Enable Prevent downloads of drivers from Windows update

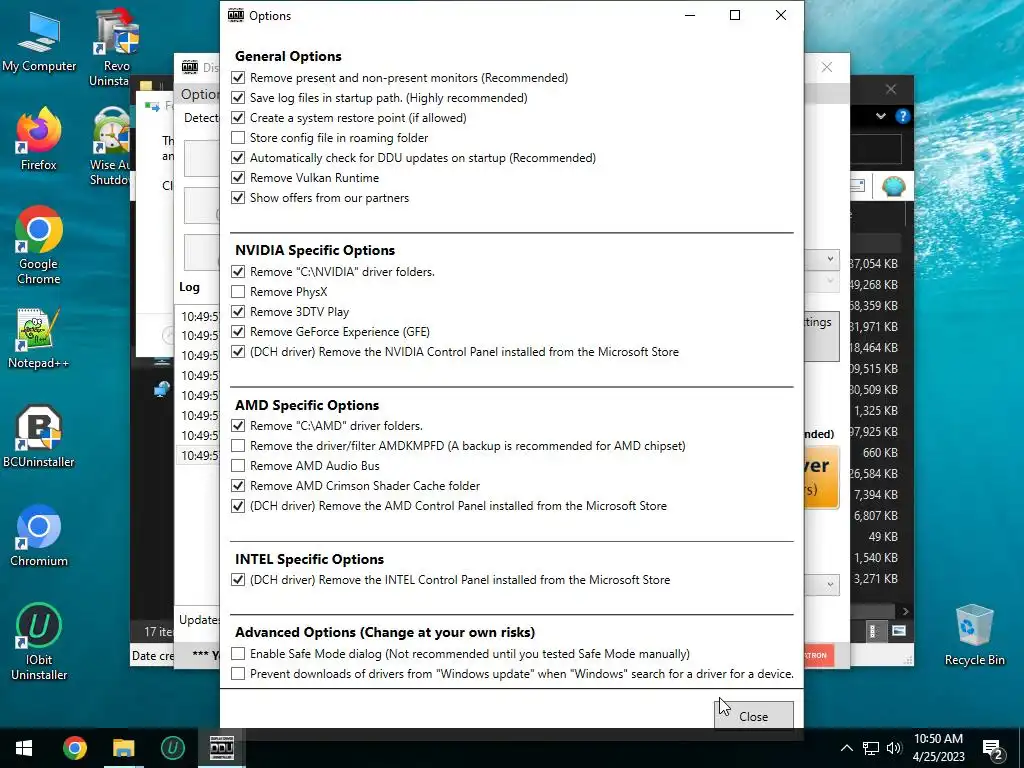[238, 674]
